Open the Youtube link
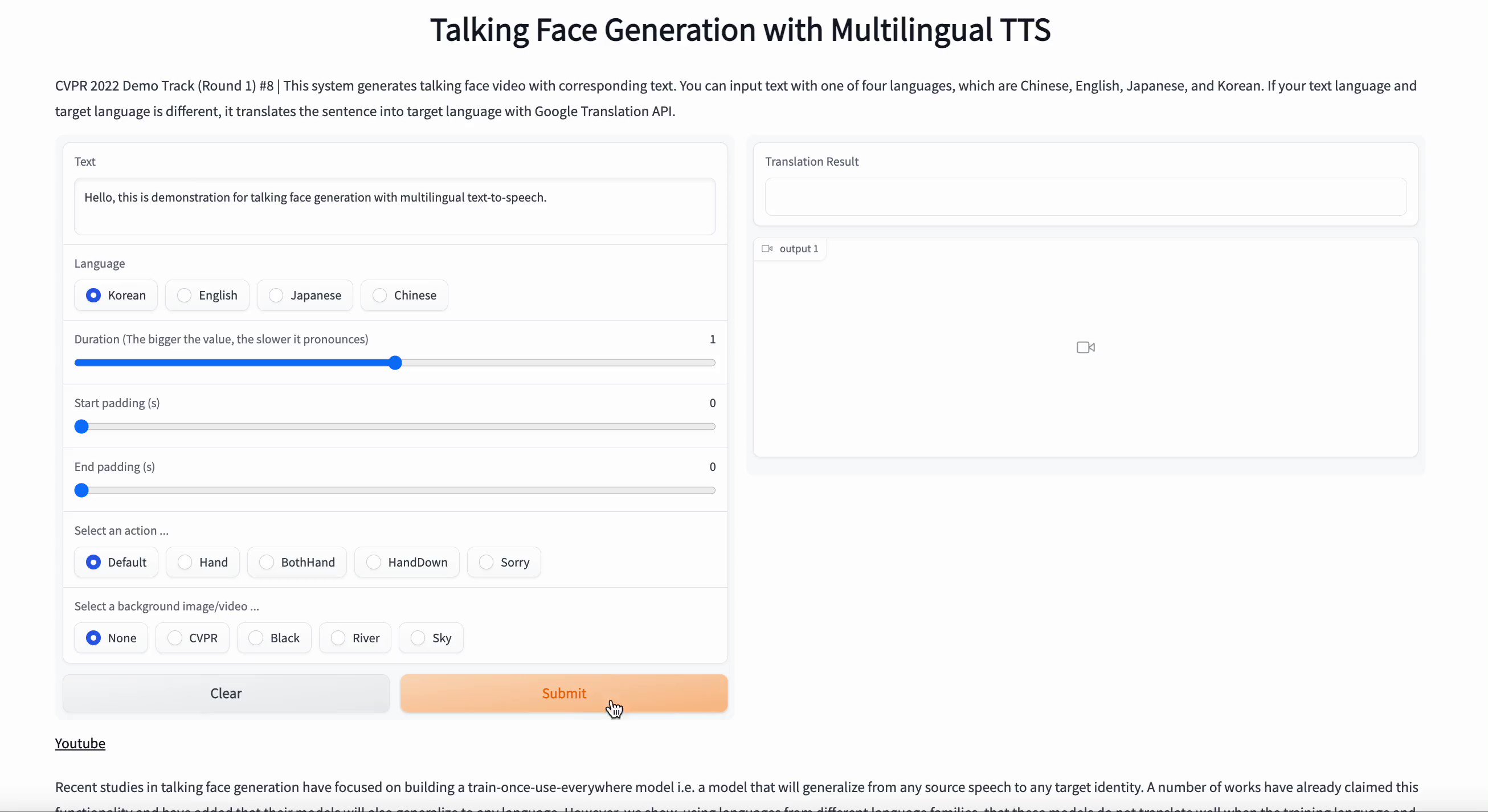Viewport: 1488px width, 812px height. point(80,743)
